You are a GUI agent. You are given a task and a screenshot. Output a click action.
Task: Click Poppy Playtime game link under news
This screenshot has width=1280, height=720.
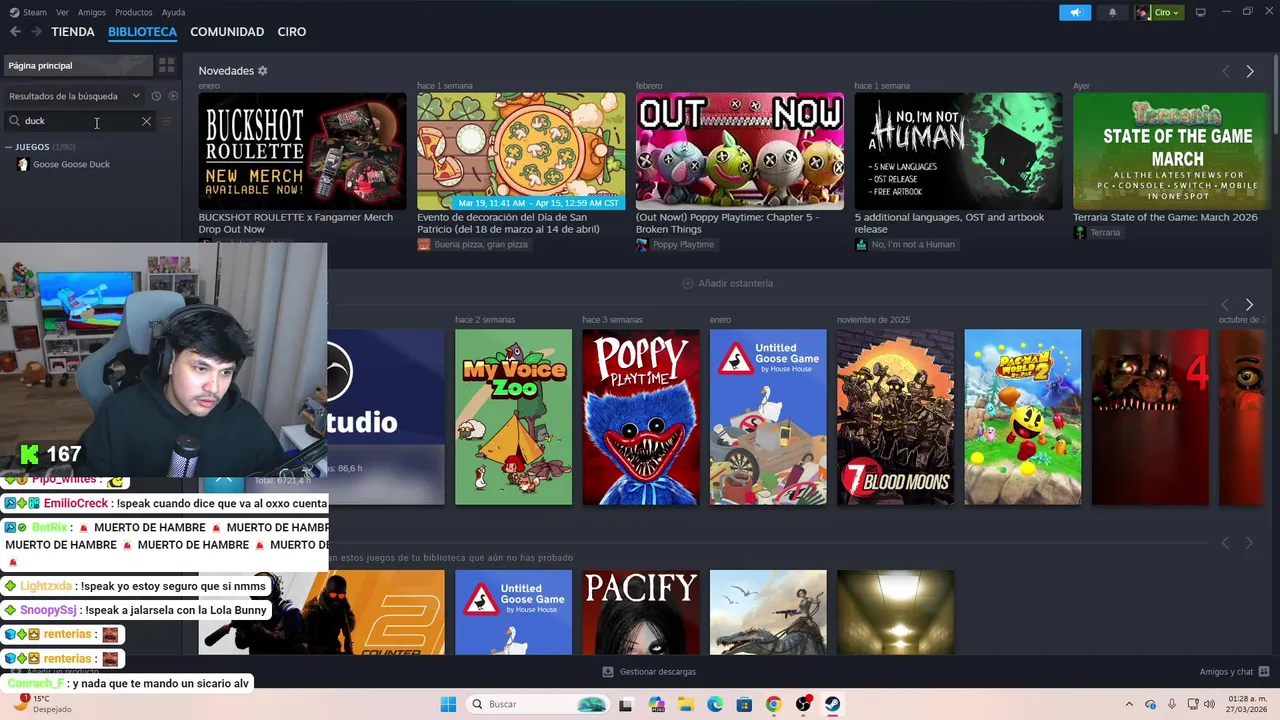click(675, 244)
